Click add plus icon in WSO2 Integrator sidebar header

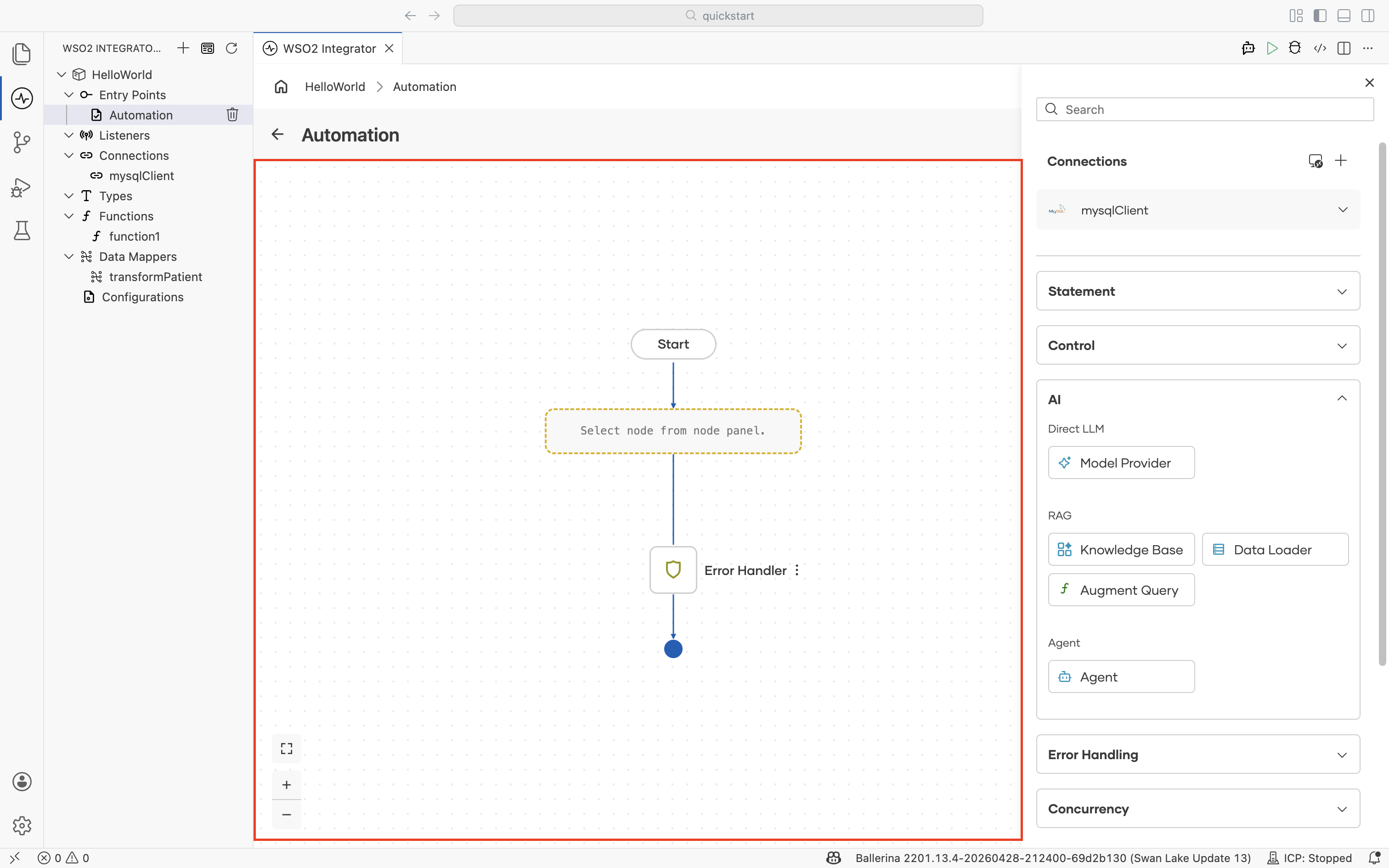tap(183, 48)
